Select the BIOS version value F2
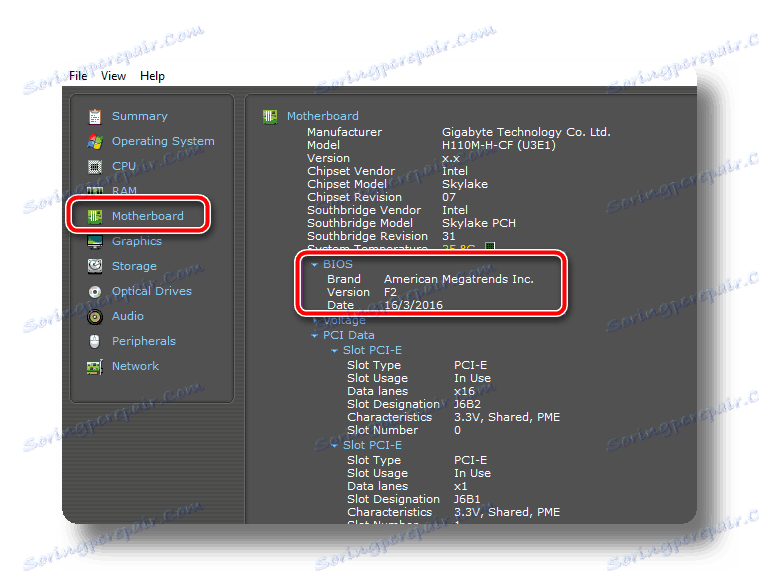The image size is (759, 586). (390, 292)
